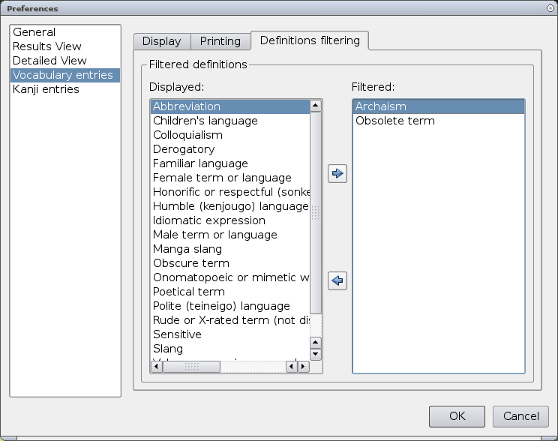Select Female term or language

[x=230, y=178]
